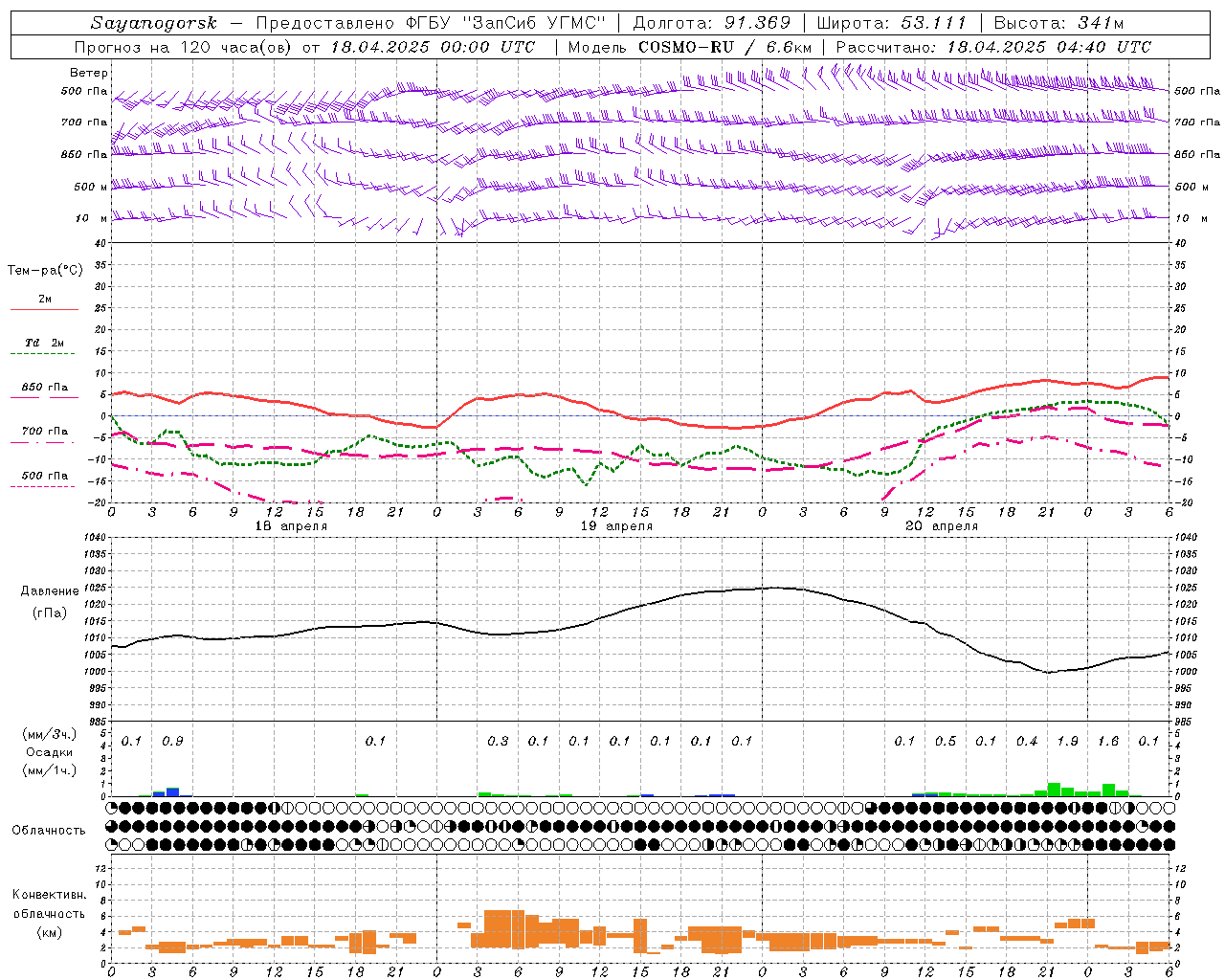Select the text 'Предоставлено ФГБУ "ЗапСиб УГМС"'
Viewport: 1225px width, 980px height.
pyautogui.click(x=432, y=23)
